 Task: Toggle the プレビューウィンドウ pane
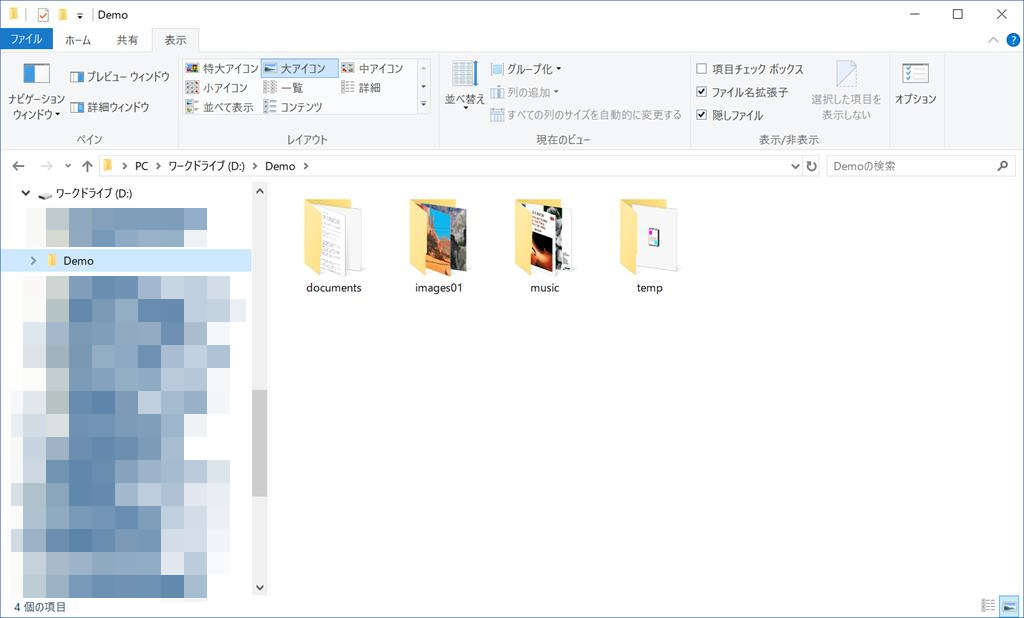pos(120,77)
